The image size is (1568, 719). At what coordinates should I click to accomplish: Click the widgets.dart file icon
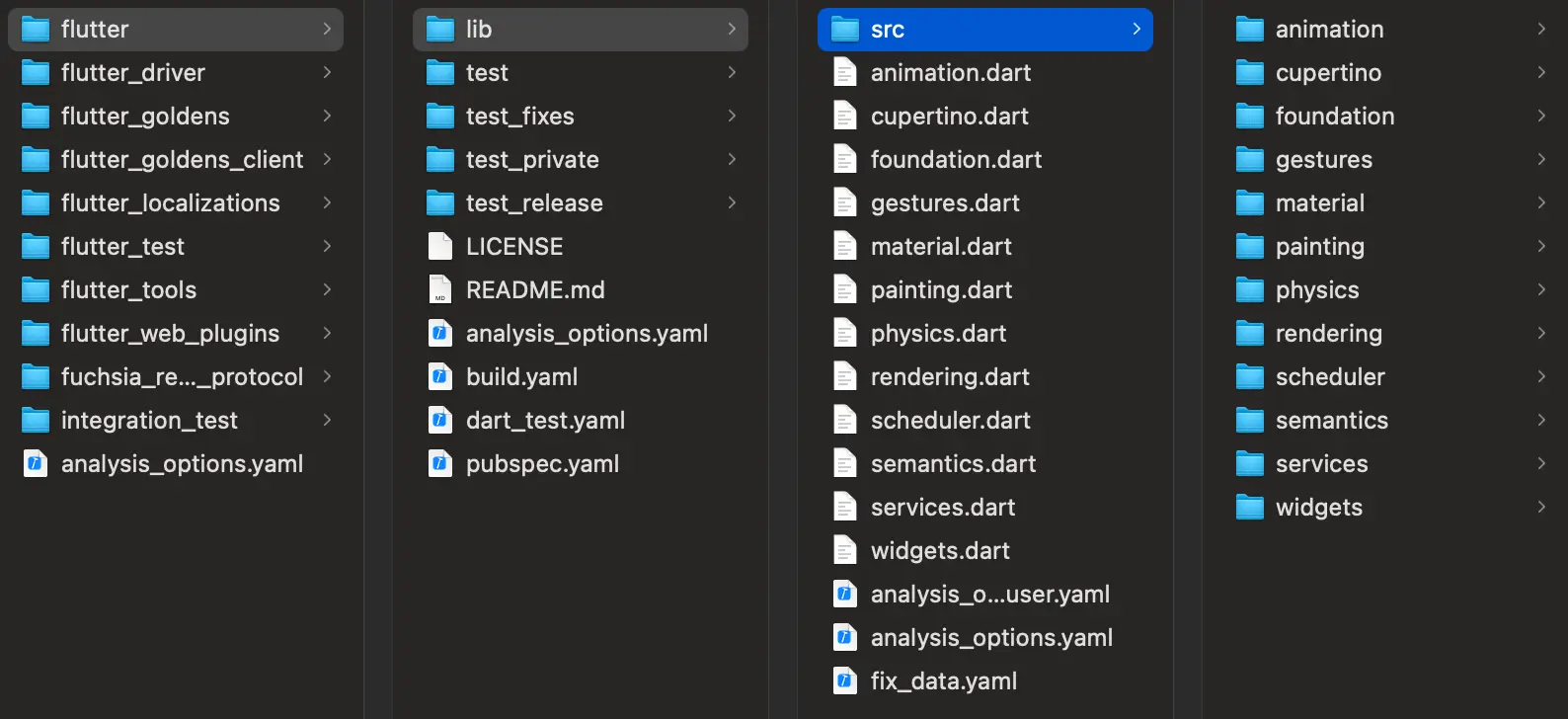click(x=845, y=551)
